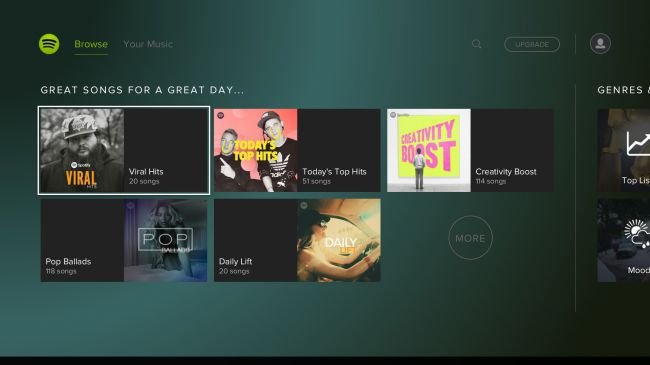The image size is (650, 365).
Task: Select the 'Creativity Boost' title text
Action: point(506,172)
